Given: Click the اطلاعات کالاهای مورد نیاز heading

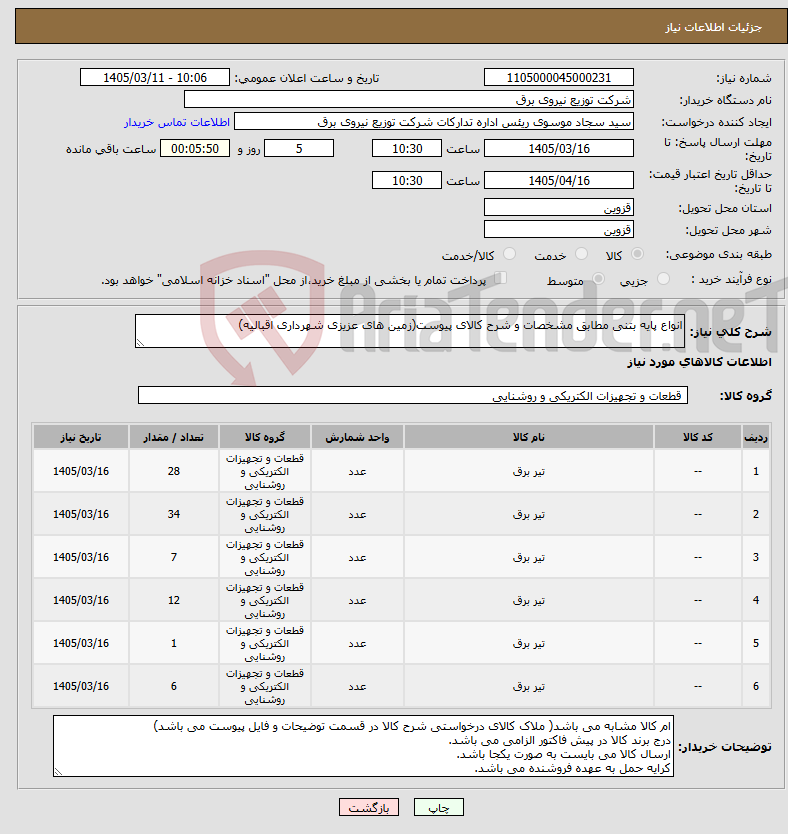Looking at the screenshot, I should (x=699, y=362).
